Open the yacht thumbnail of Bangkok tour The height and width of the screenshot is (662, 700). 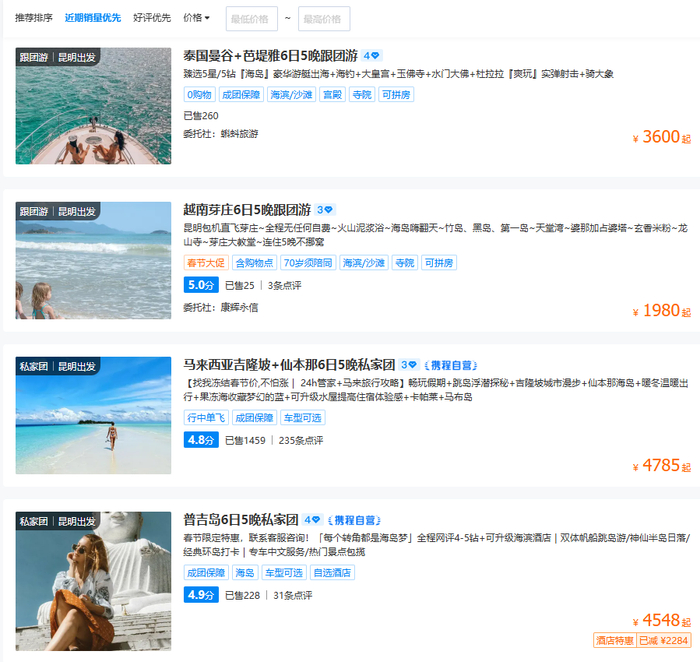click(93, 106)
